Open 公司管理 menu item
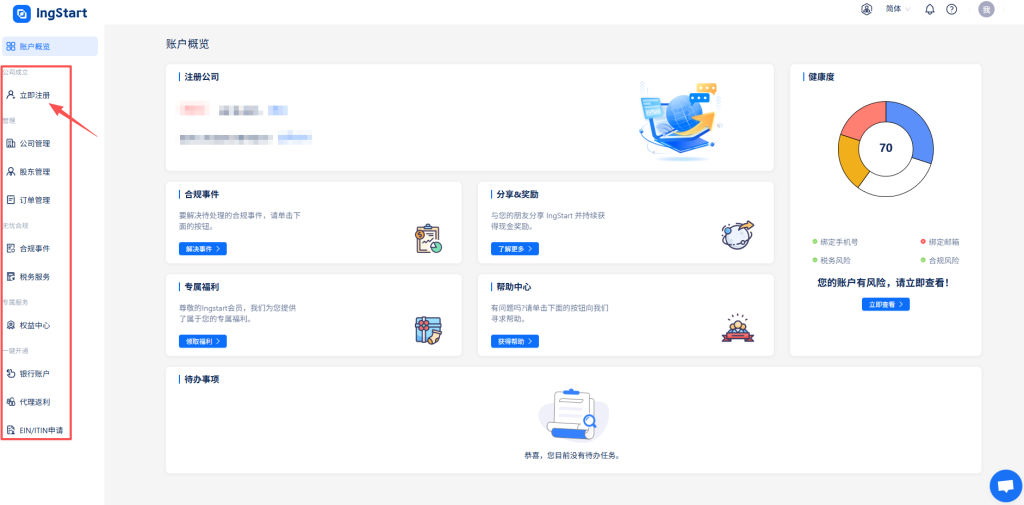Viewport: 1024px width, 505px height. point(37,144)
